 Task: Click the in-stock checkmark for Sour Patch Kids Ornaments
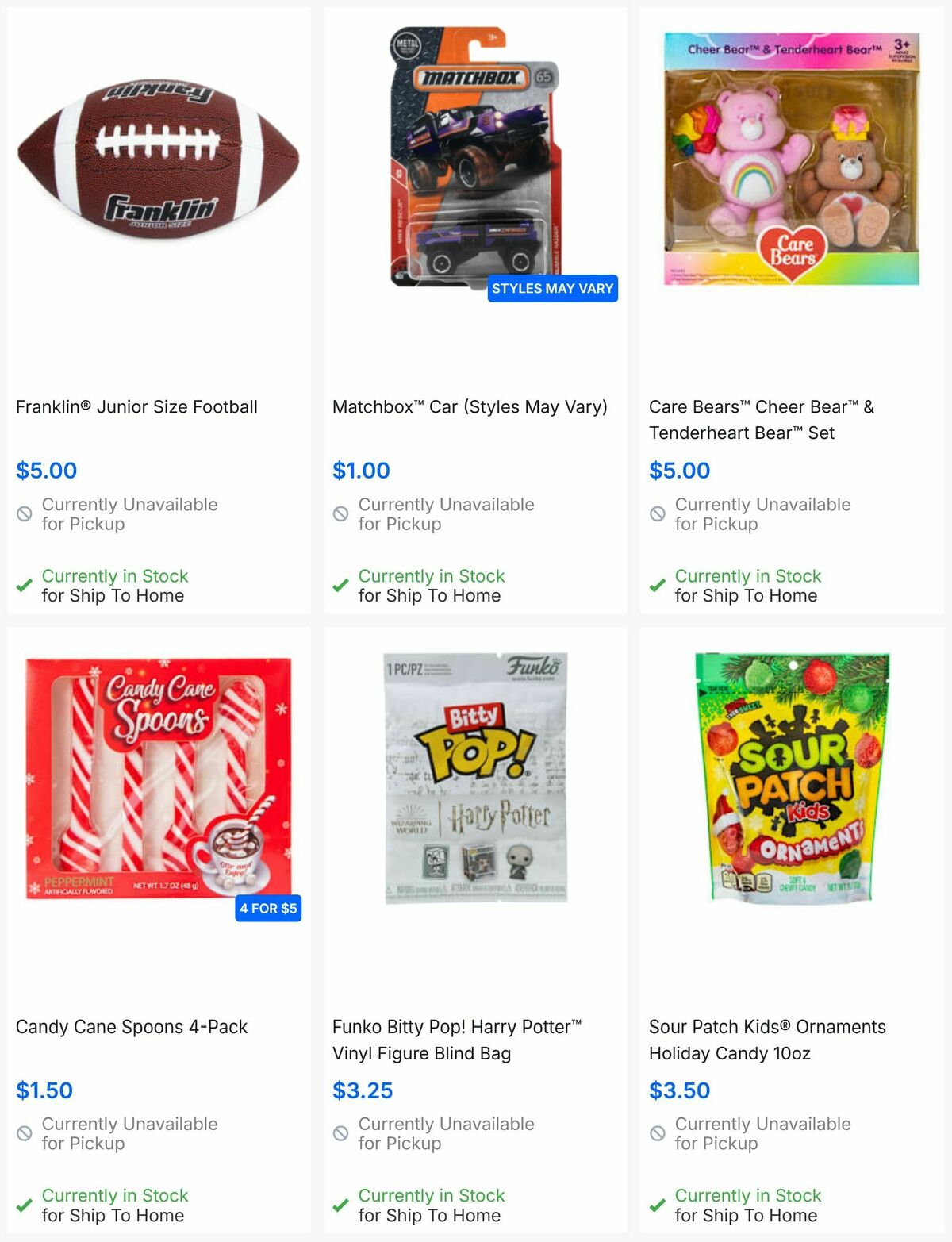[657, 1204]
